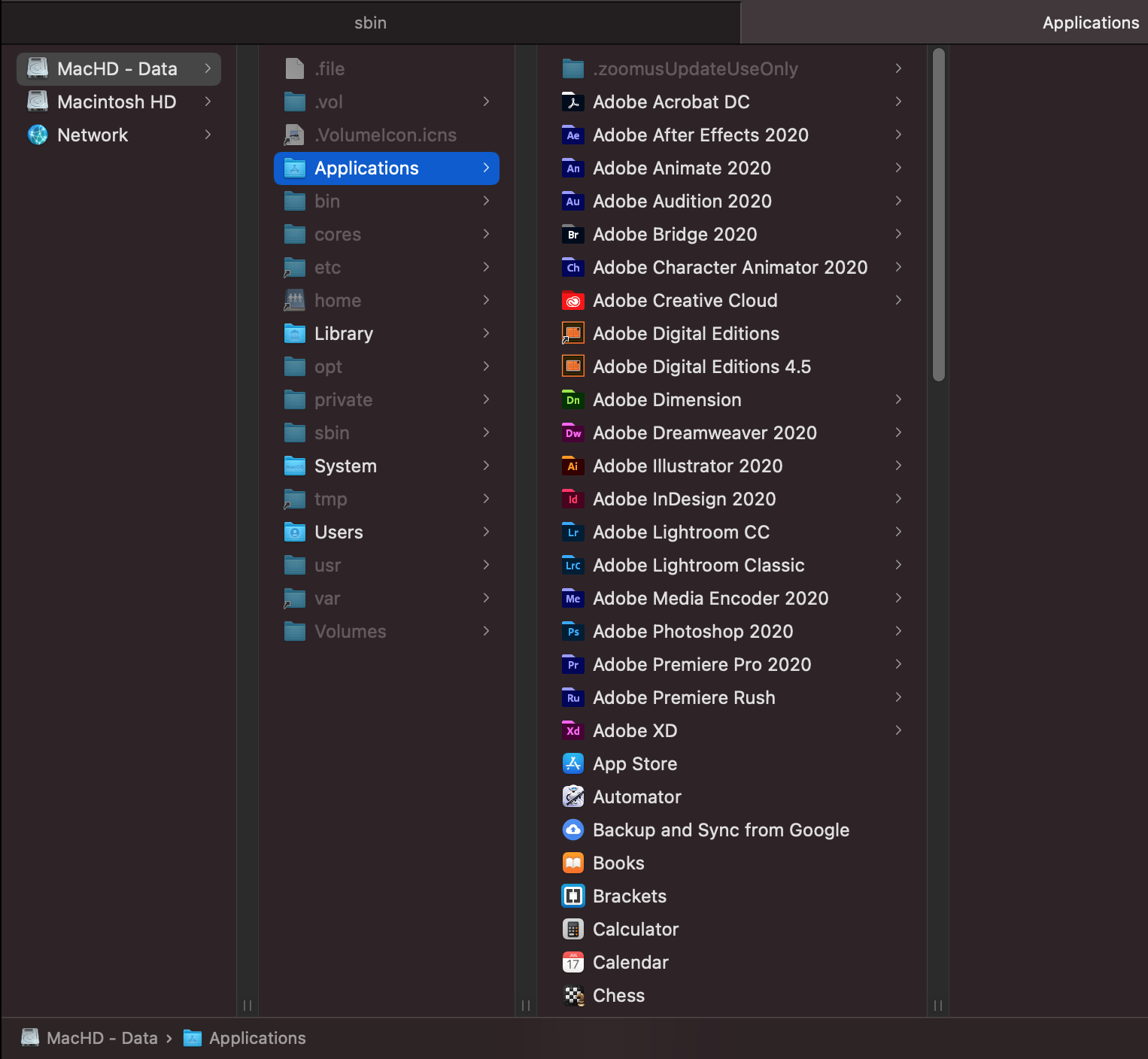Expand Adobe XD folder chevron
Image resolution: width=1148 pixels, height=1059 pixels.
(899, 730)
